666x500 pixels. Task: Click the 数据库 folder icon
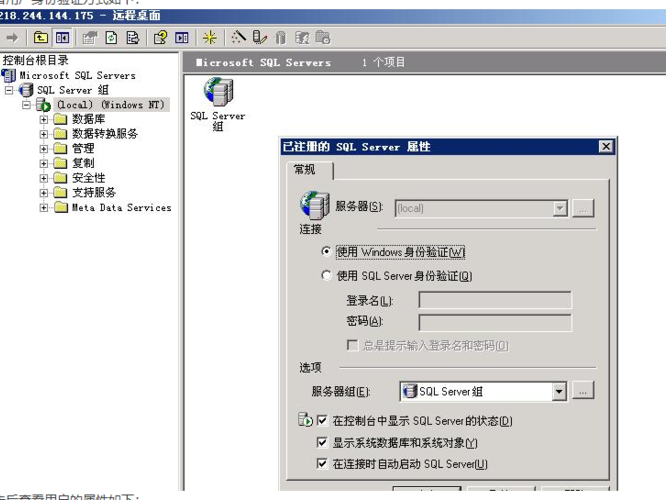click(x=60, y=119)
